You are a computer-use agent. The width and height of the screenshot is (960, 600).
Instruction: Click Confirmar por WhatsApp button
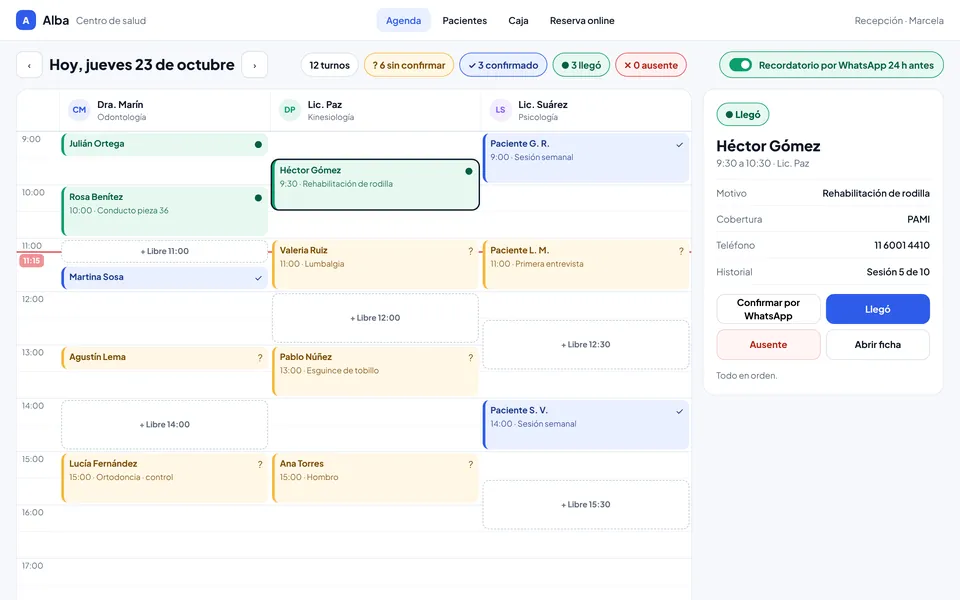[768, 309]
